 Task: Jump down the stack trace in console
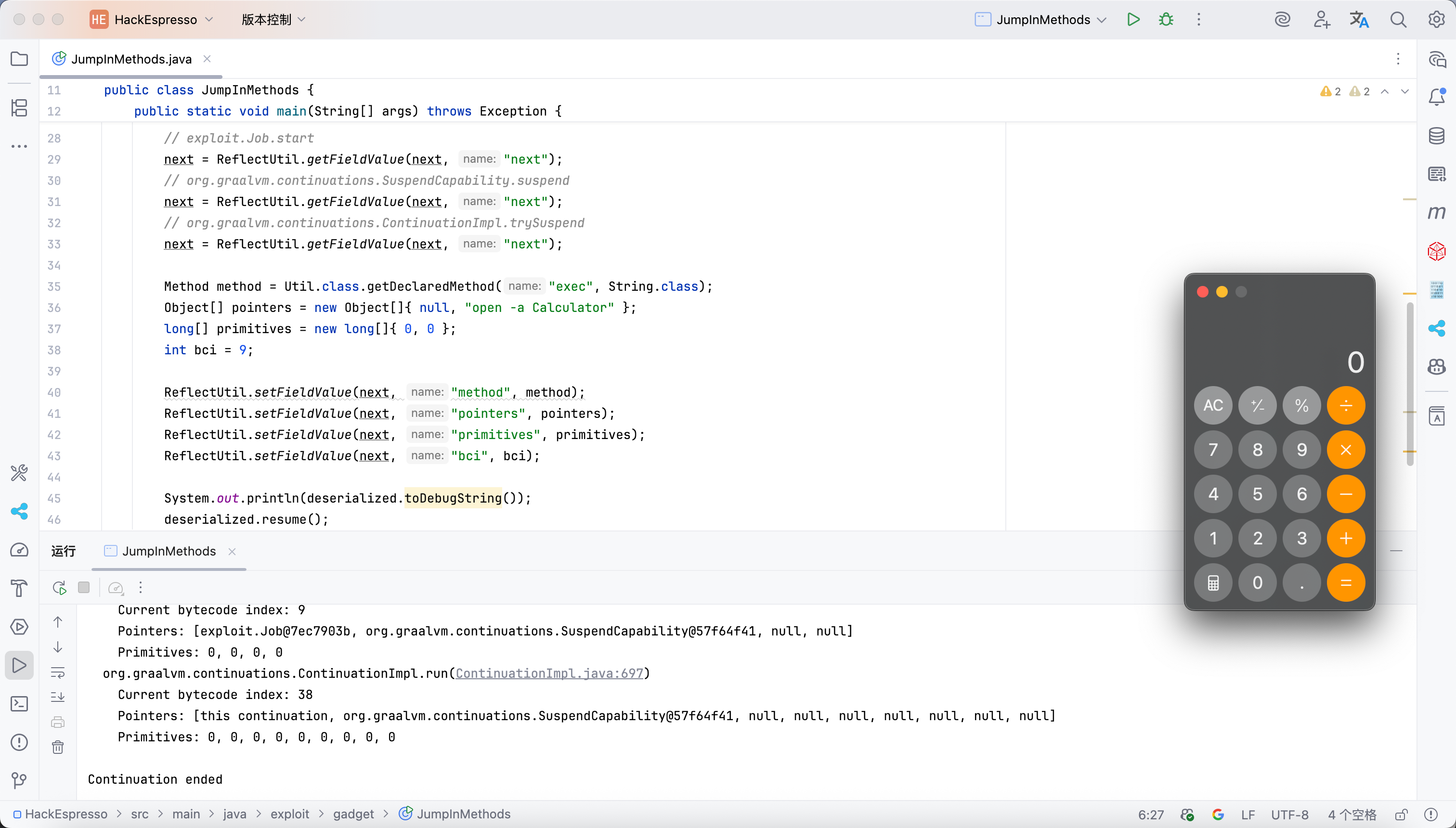coord(58,647)
